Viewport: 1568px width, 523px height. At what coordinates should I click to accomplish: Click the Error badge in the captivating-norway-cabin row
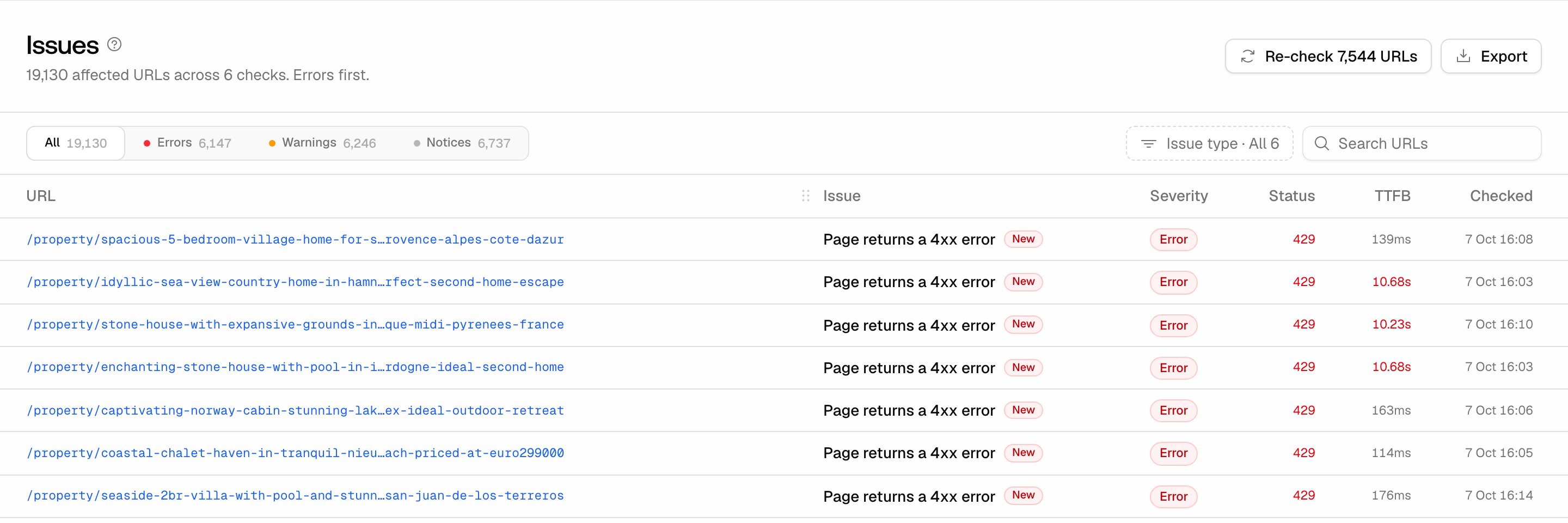click(1174, 411)
